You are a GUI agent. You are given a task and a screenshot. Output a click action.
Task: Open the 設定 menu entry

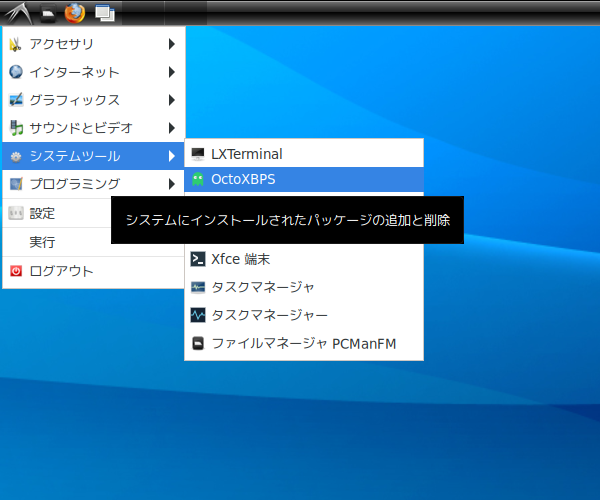pos(57,213)
